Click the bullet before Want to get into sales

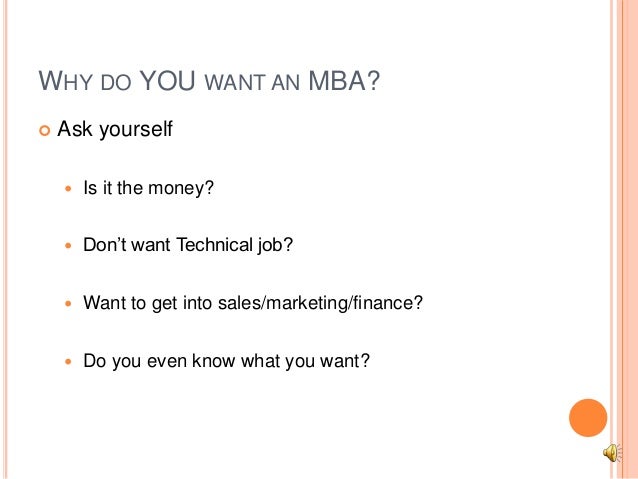[x=68, y=303]
